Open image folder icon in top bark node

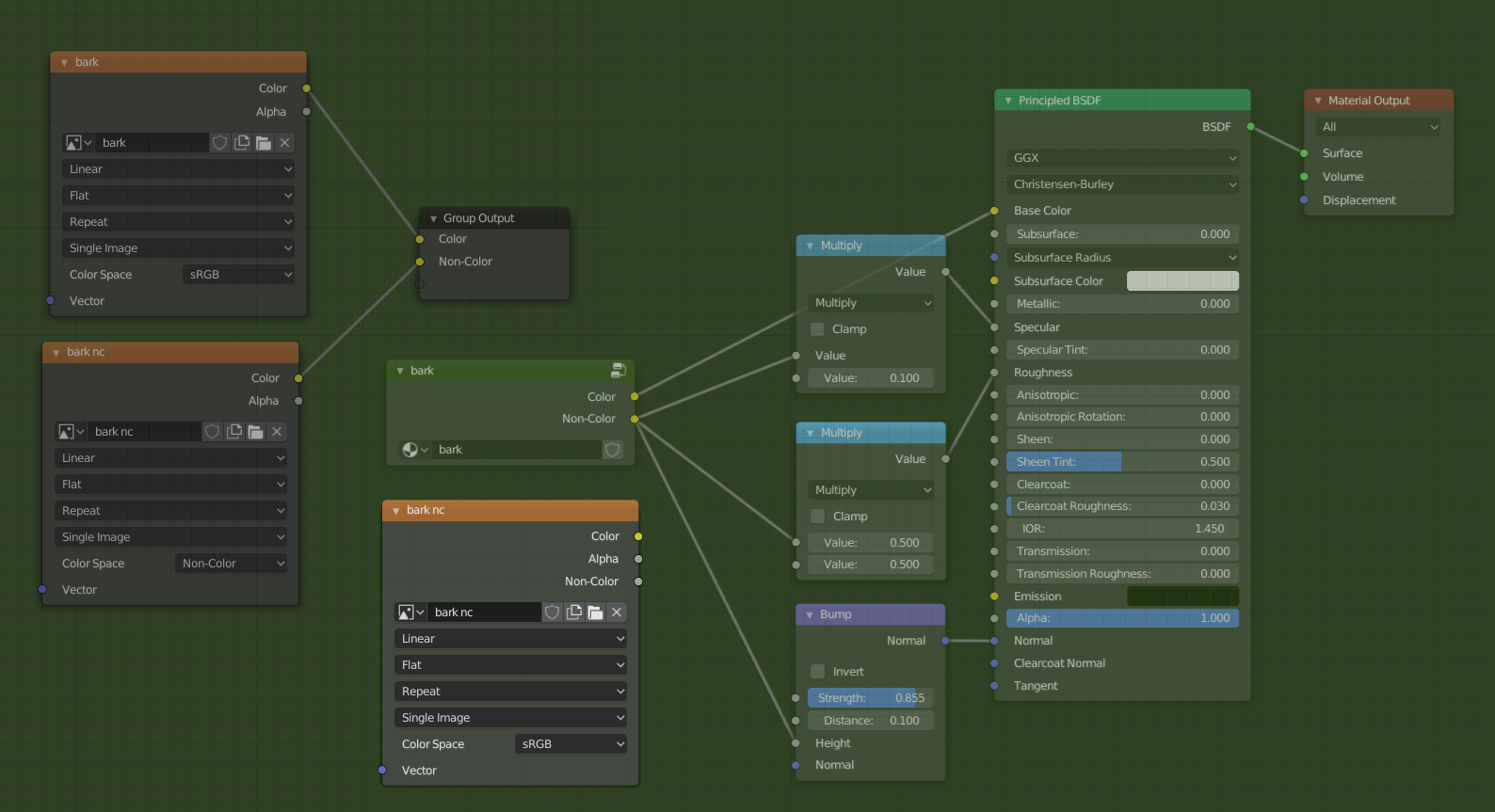tap(264, 143)
